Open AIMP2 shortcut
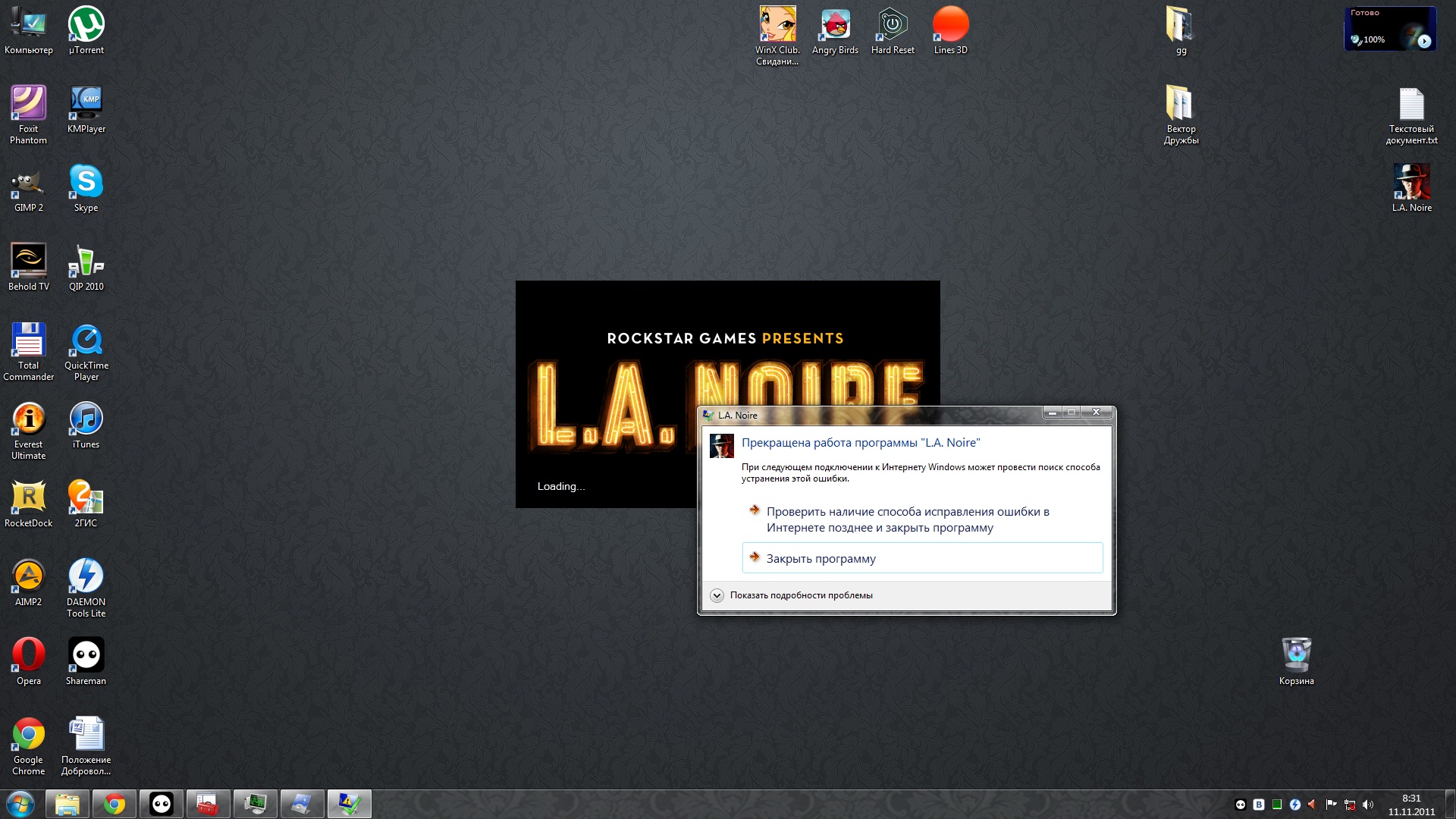Viewport: 1456px width, 819px height. [29, 582]
